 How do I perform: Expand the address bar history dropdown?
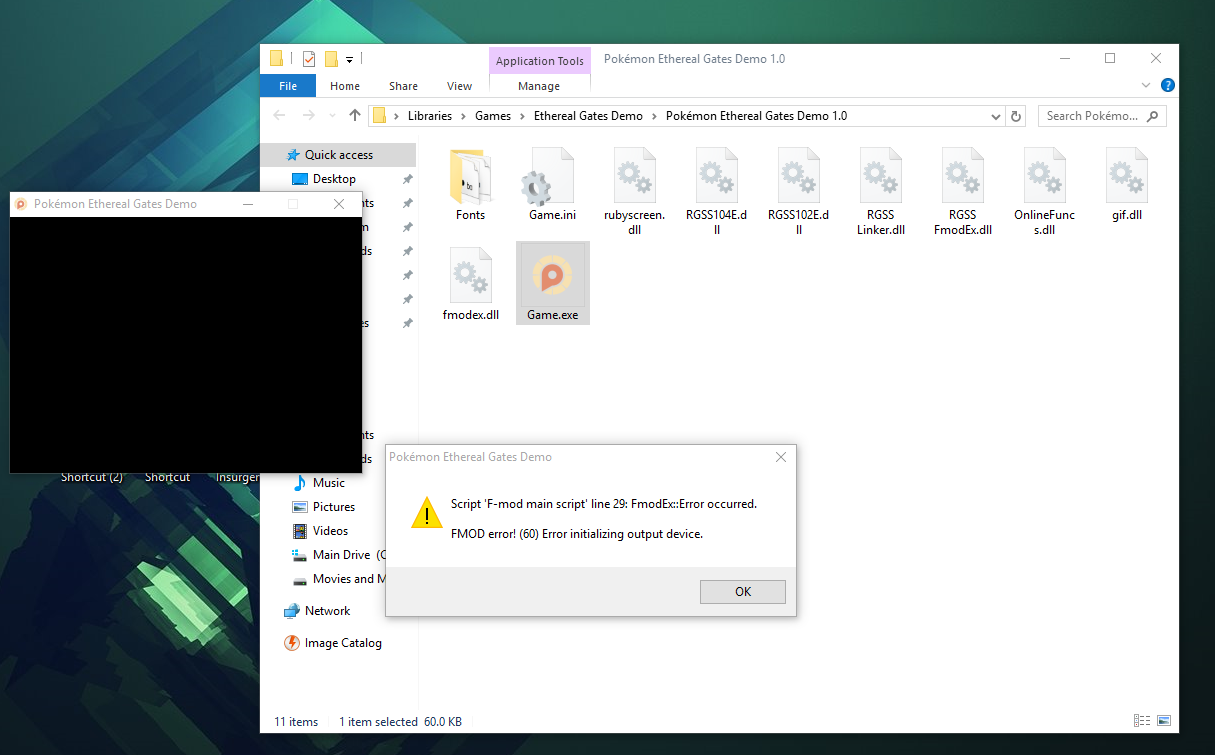coord(995,116)
